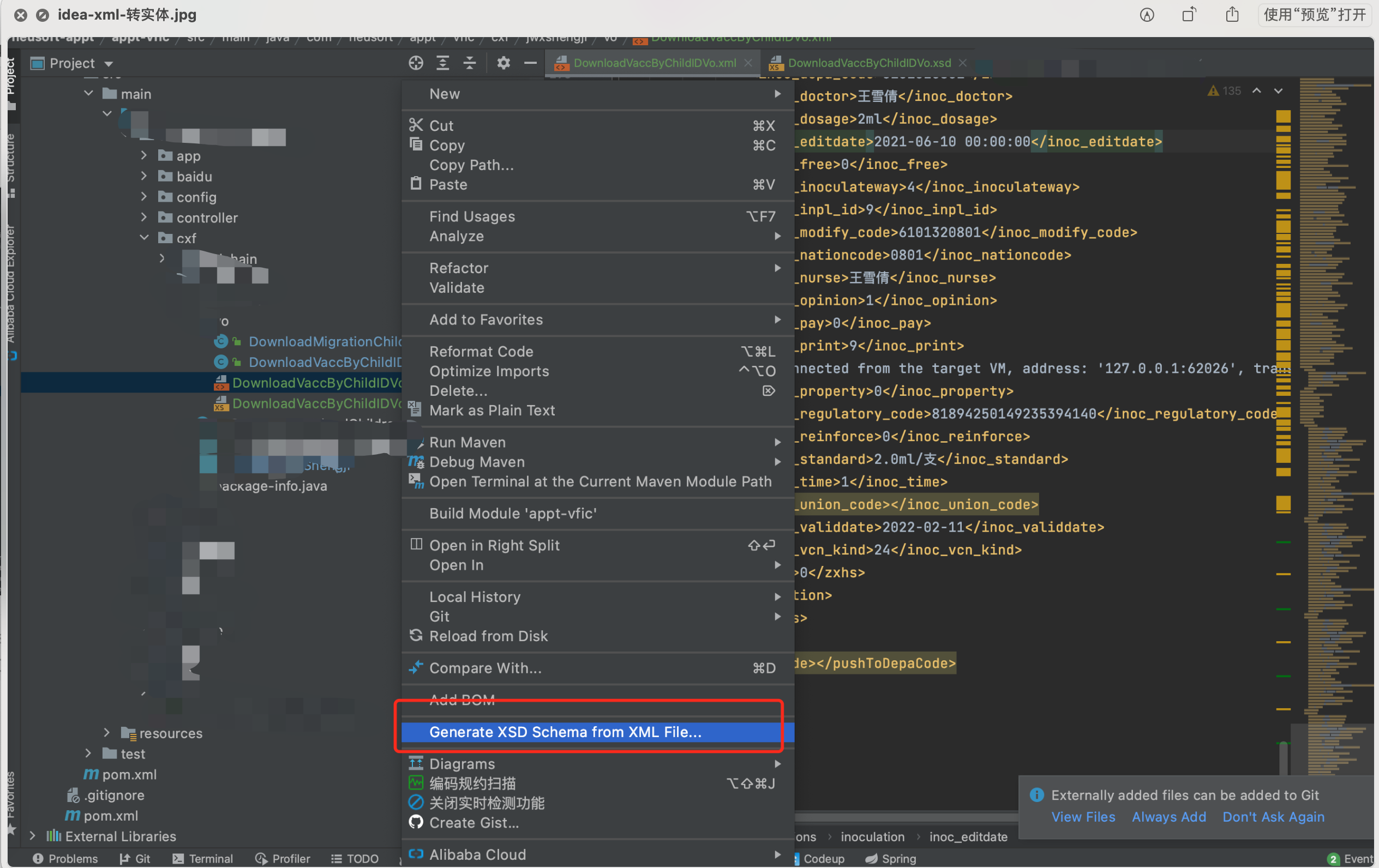This screenshot has height=868, width=1379.
Task: Open the TODO tool window
Action: pyautogui.click(x=355, y=858)
